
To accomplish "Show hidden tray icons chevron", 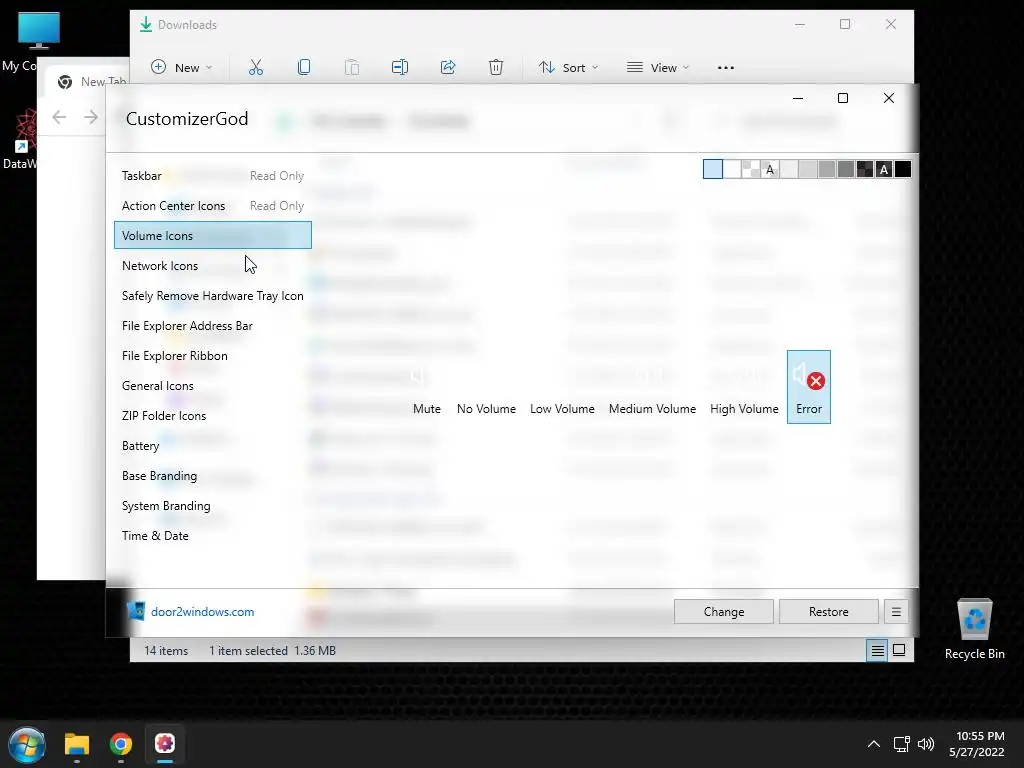I will click(x=874, y=744).
